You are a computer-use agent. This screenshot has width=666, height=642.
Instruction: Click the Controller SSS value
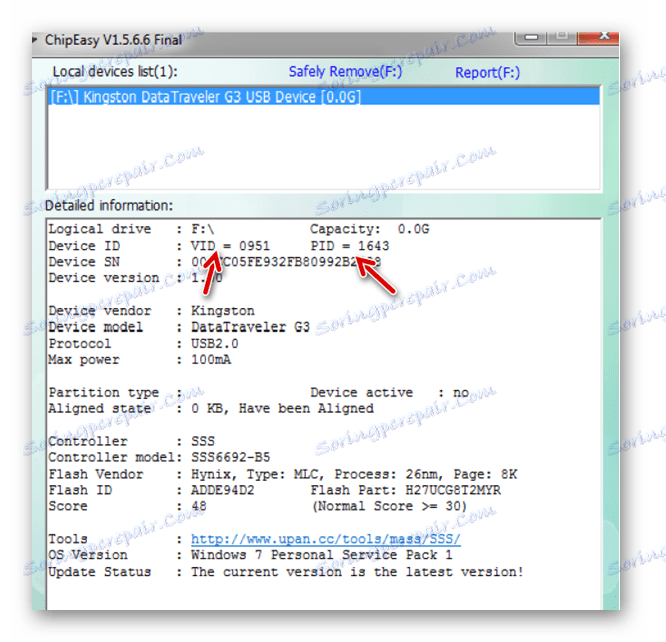click(203, 441)
